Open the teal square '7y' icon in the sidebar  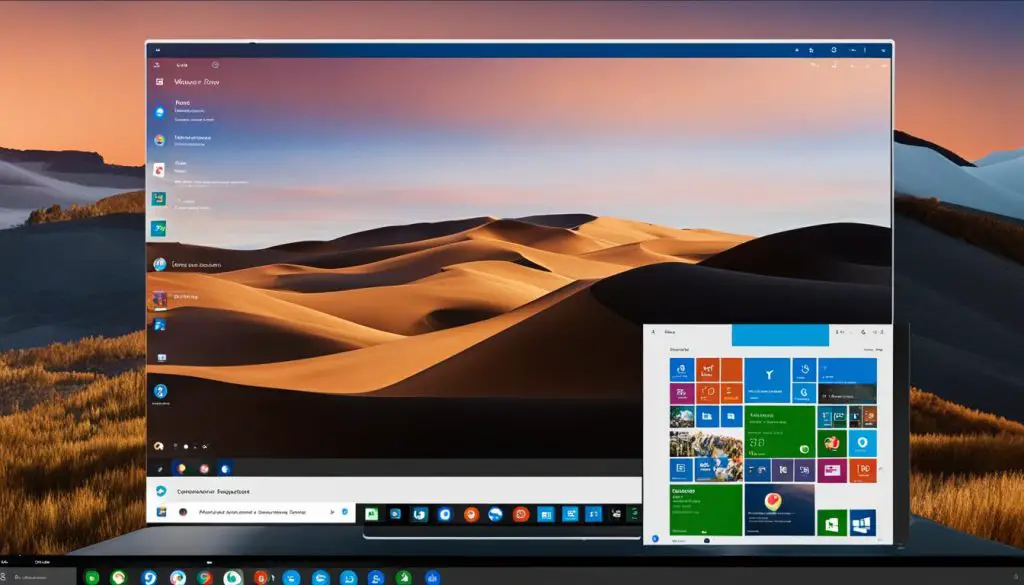coord(159,228)
